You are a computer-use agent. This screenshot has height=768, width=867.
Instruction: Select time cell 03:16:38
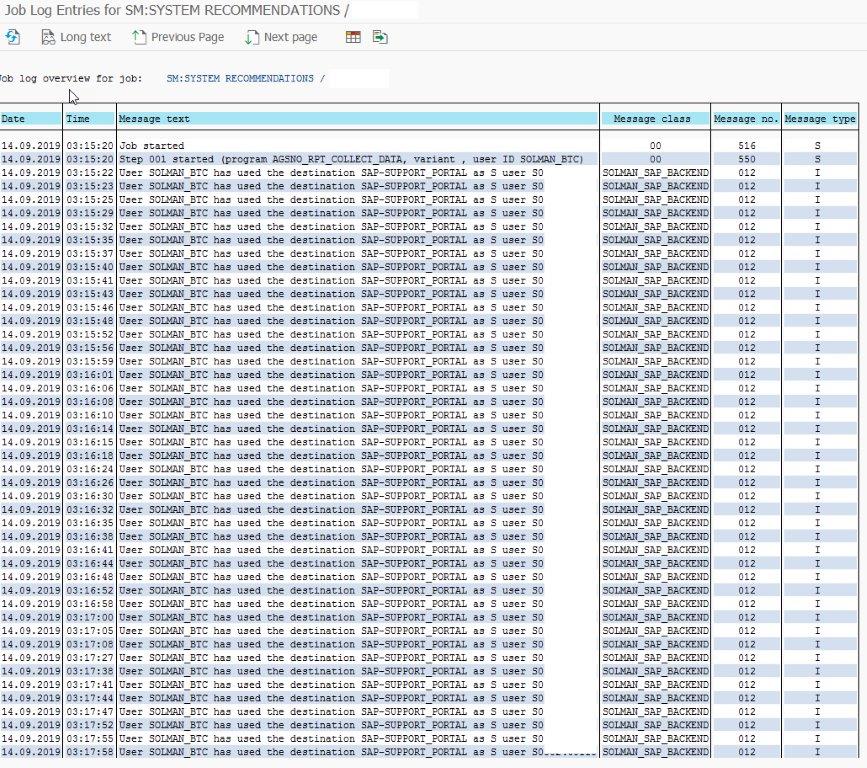(90, 537)
